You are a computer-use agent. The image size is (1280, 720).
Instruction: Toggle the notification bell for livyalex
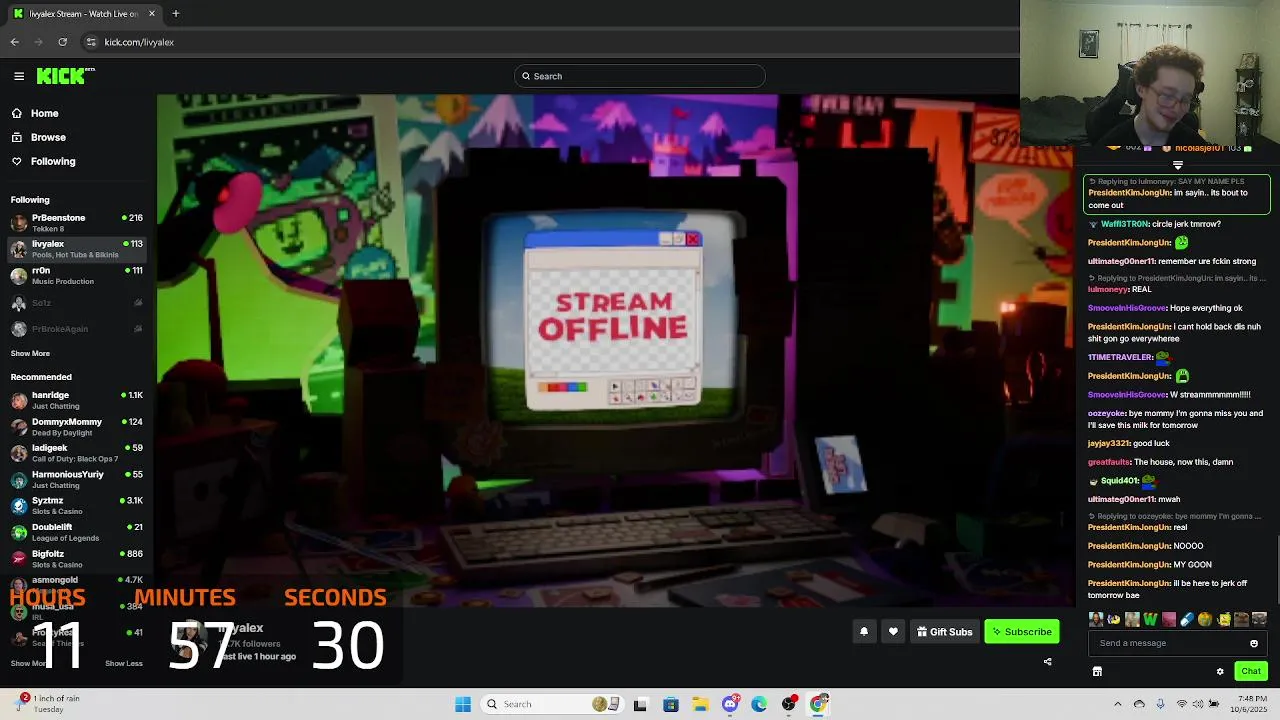tap(864, 632)
